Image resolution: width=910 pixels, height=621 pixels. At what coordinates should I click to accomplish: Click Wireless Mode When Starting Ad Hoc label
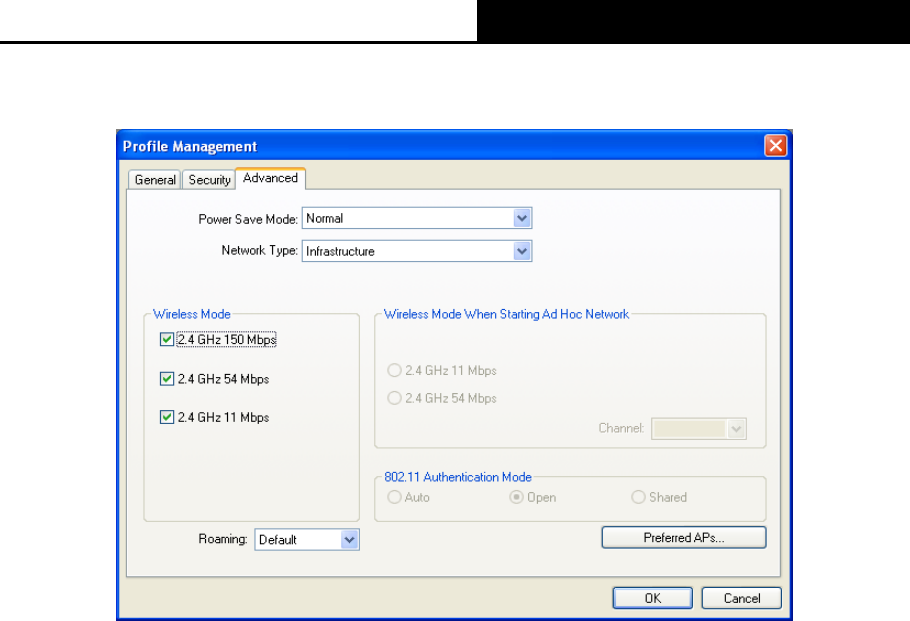[x=506, y=314]
